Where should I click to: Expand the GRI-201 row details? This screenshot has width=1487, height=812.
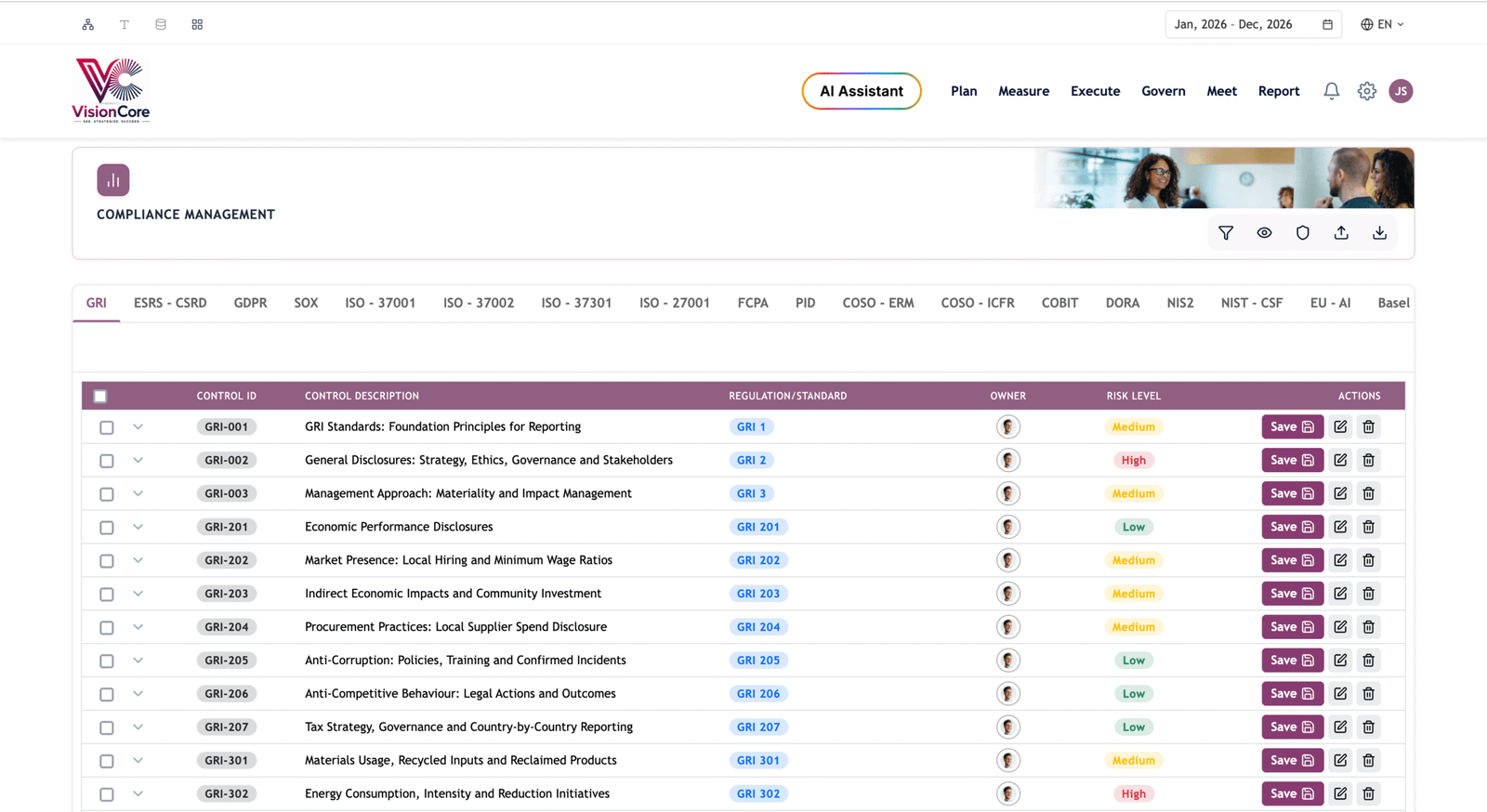(x=138, y=527)
